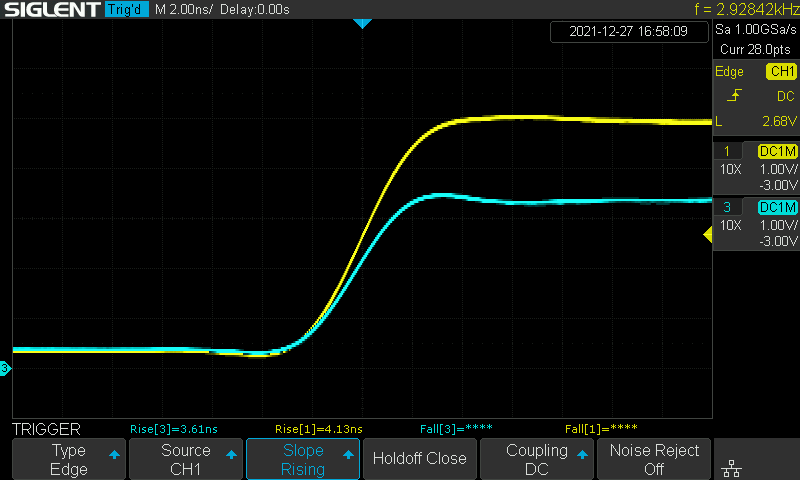Click the yellow trigger level arrow
This screenshot has width=800, height=480.
707,235
